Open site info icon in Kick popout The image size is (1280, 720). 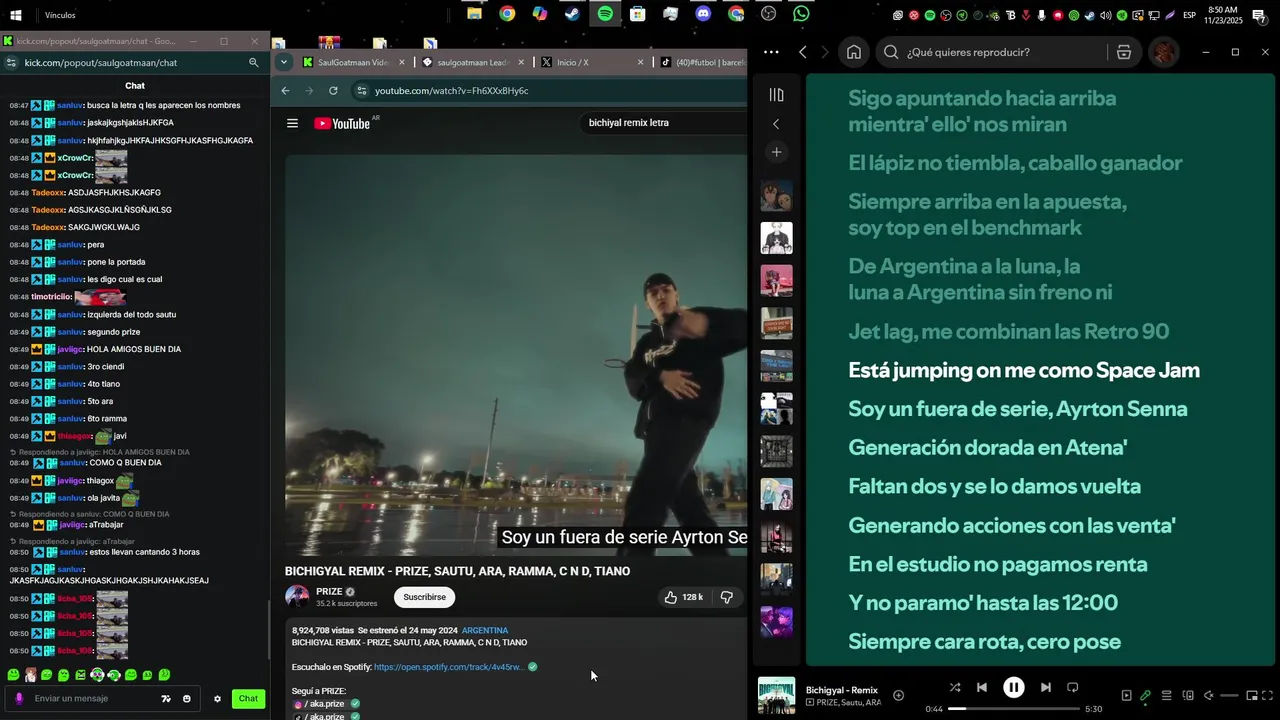click(x=11, y=62)
